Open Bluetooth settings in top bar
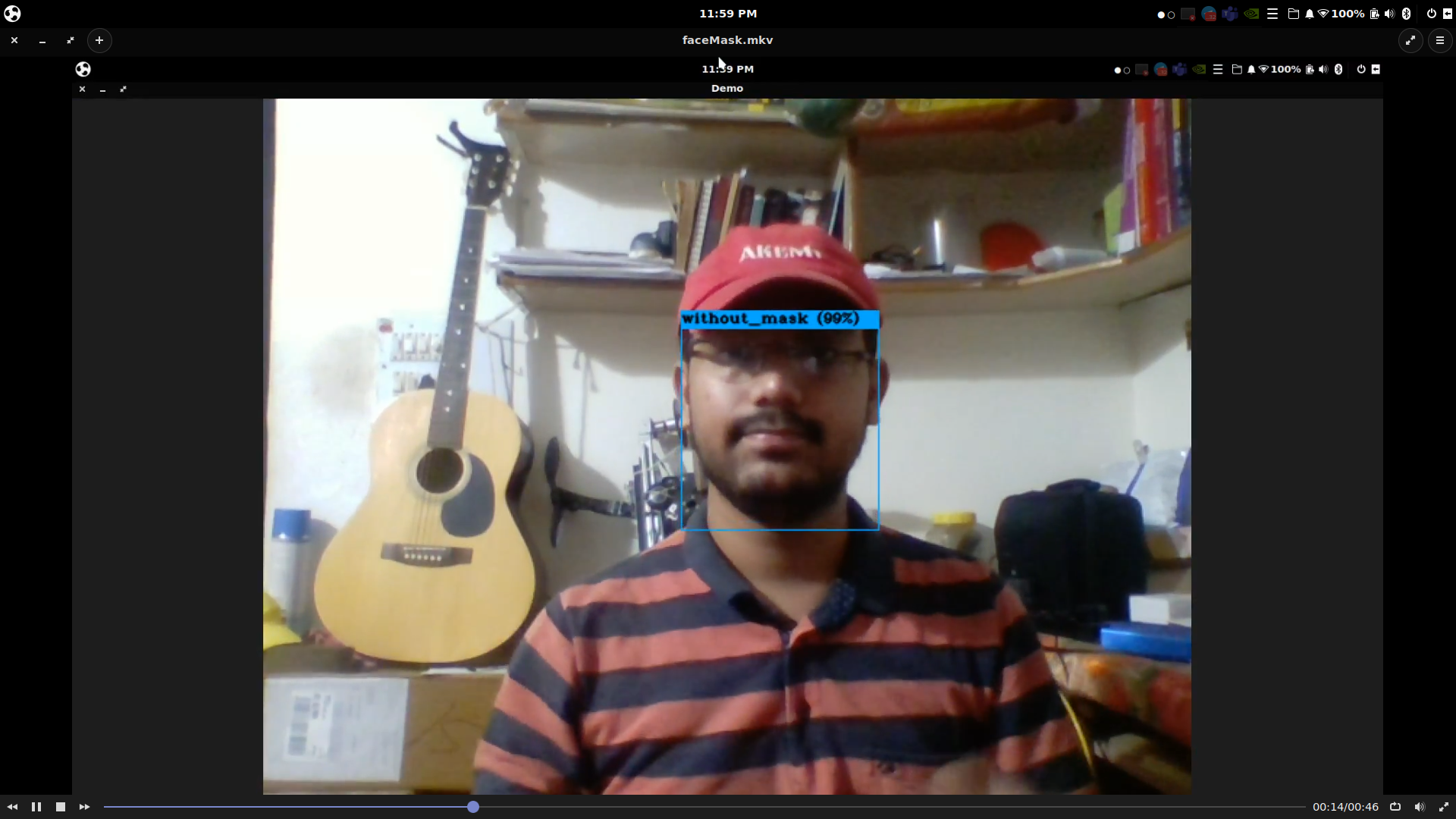The image size is (1456, 819). point(1406,14)
